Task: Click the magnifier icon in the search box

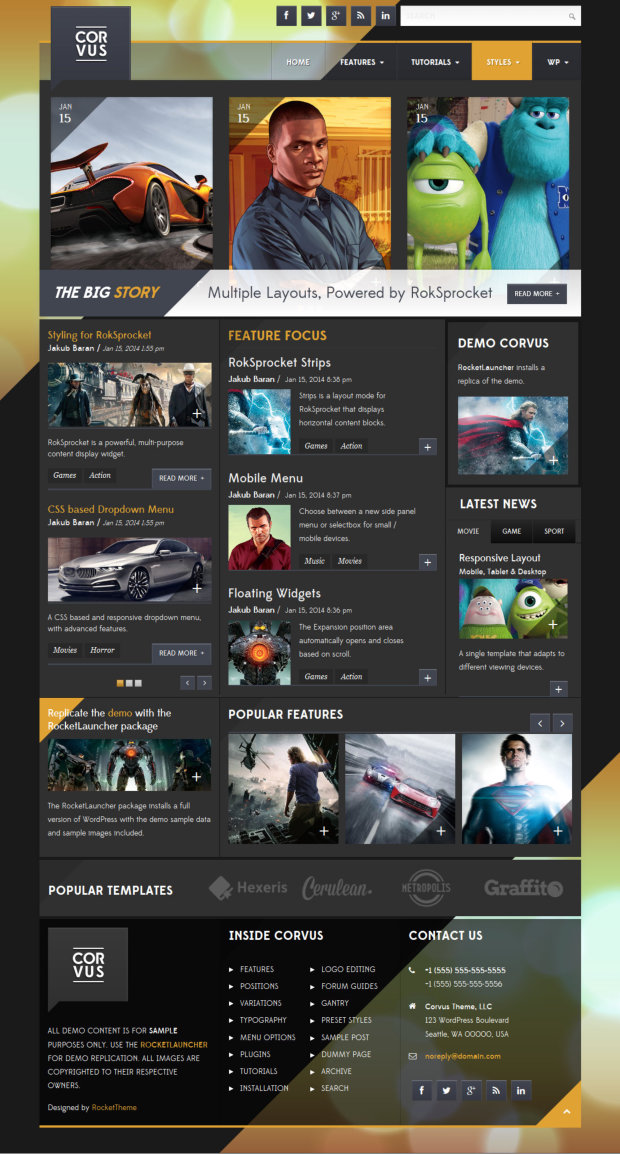Action: 572,16
